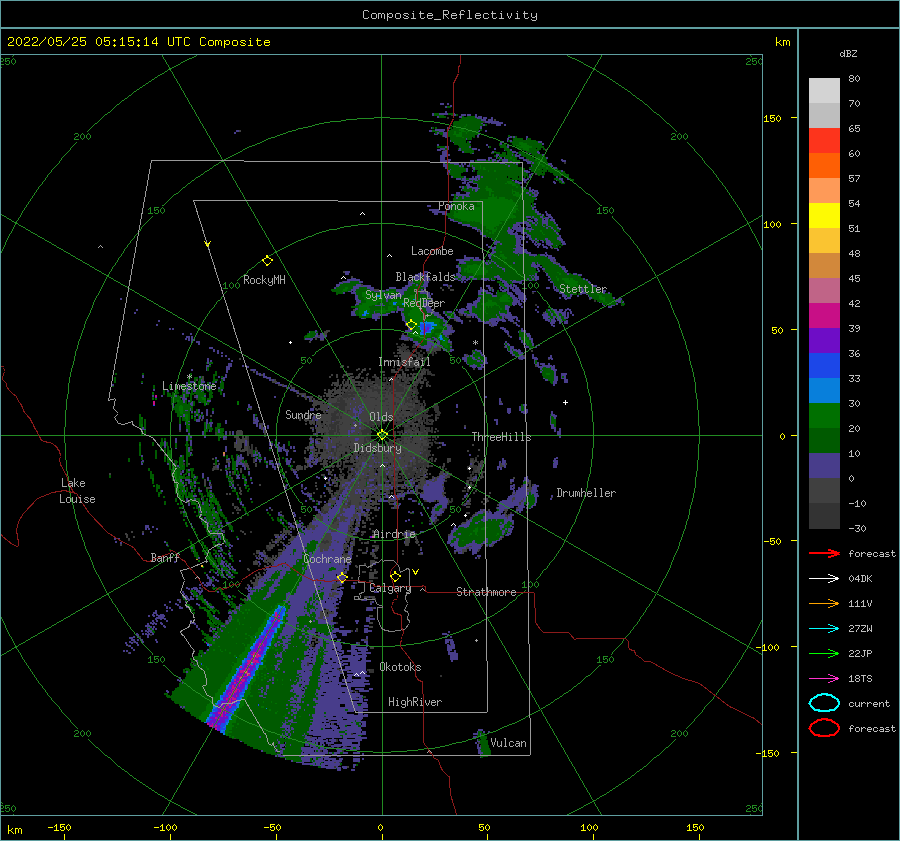Image resolution: width=900 pixels, height=841 pixels.
Task: Click the Strathmore label
Action: click(x=486, y=592)
